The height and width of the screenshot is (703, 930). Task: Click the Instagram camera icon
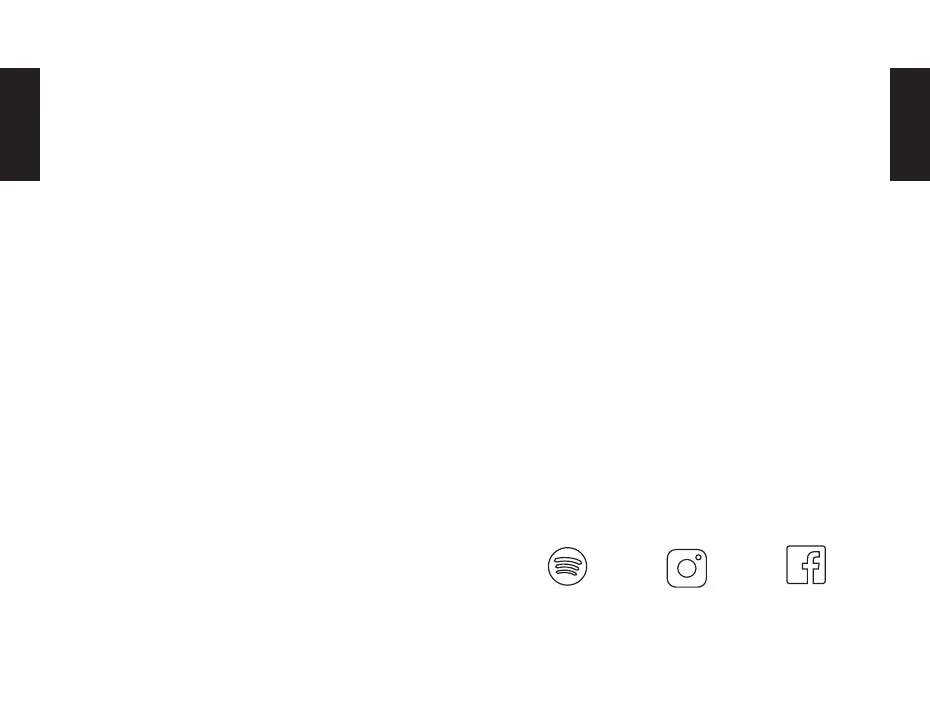tap(687, 567)
